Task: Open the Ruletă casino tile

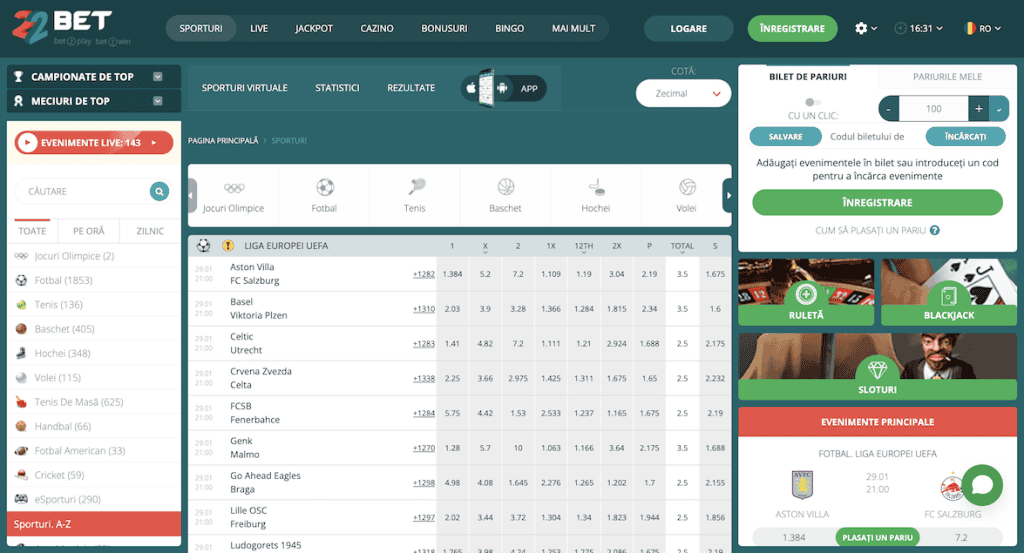Action: (x=806, y=292)
